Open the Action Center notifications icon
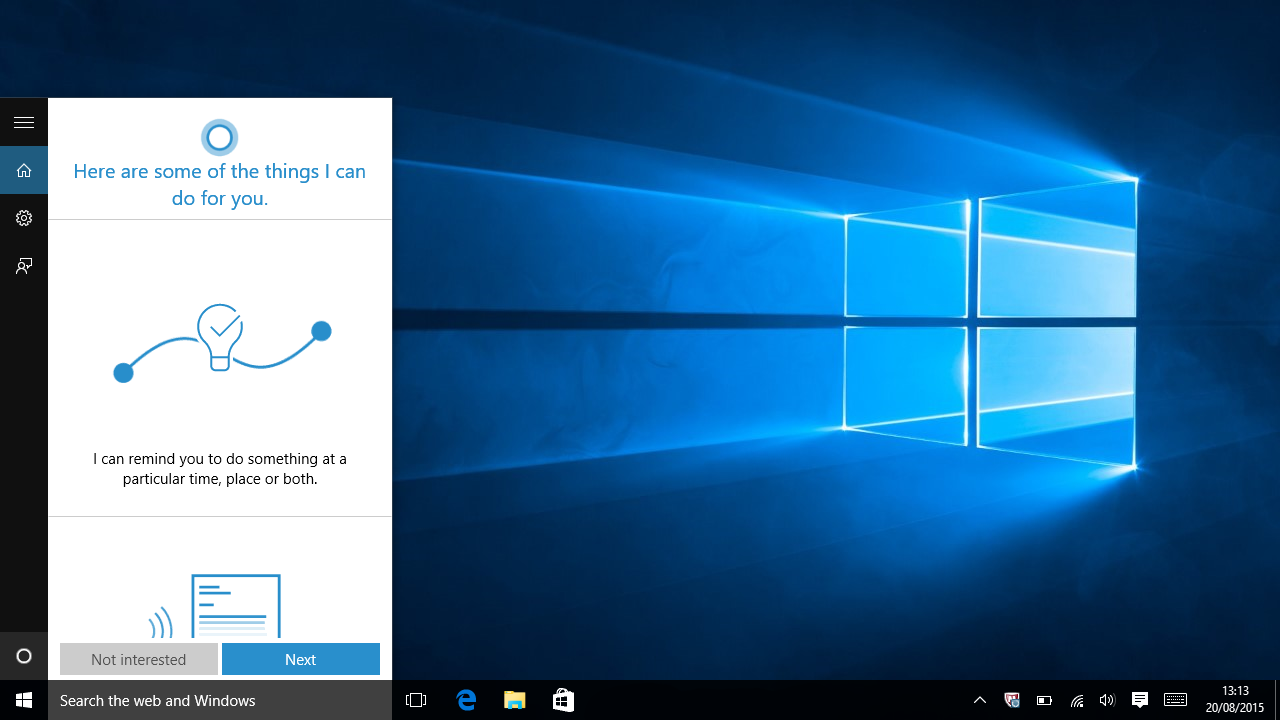1280x720 pixels. (1139, 700)
